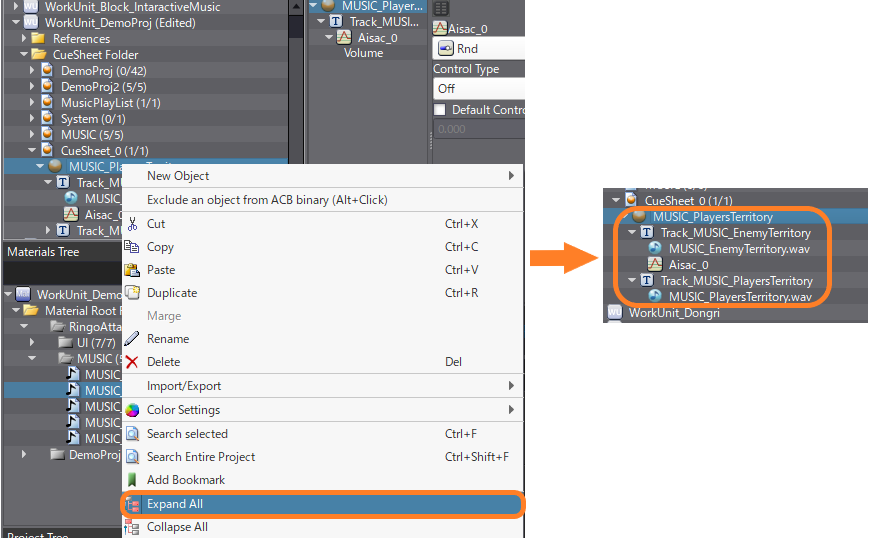The image size is (888, 539).
Task: Click the folder icon of References
Action: point(38,38)
